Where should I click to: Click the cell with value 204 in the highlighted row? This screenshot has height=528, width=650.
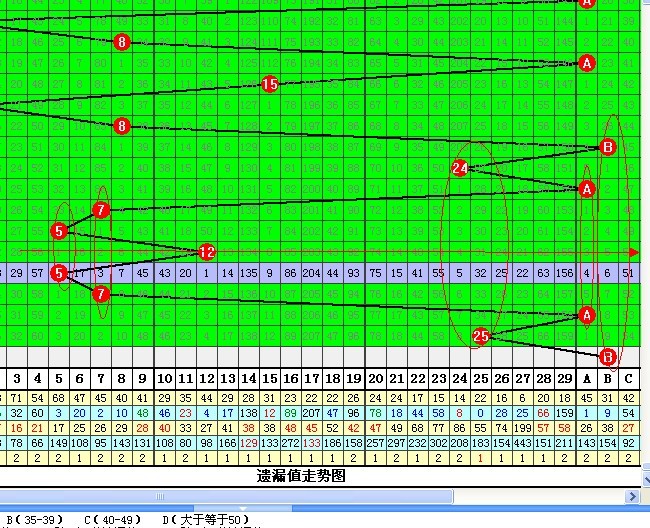(x=312, y=273)
